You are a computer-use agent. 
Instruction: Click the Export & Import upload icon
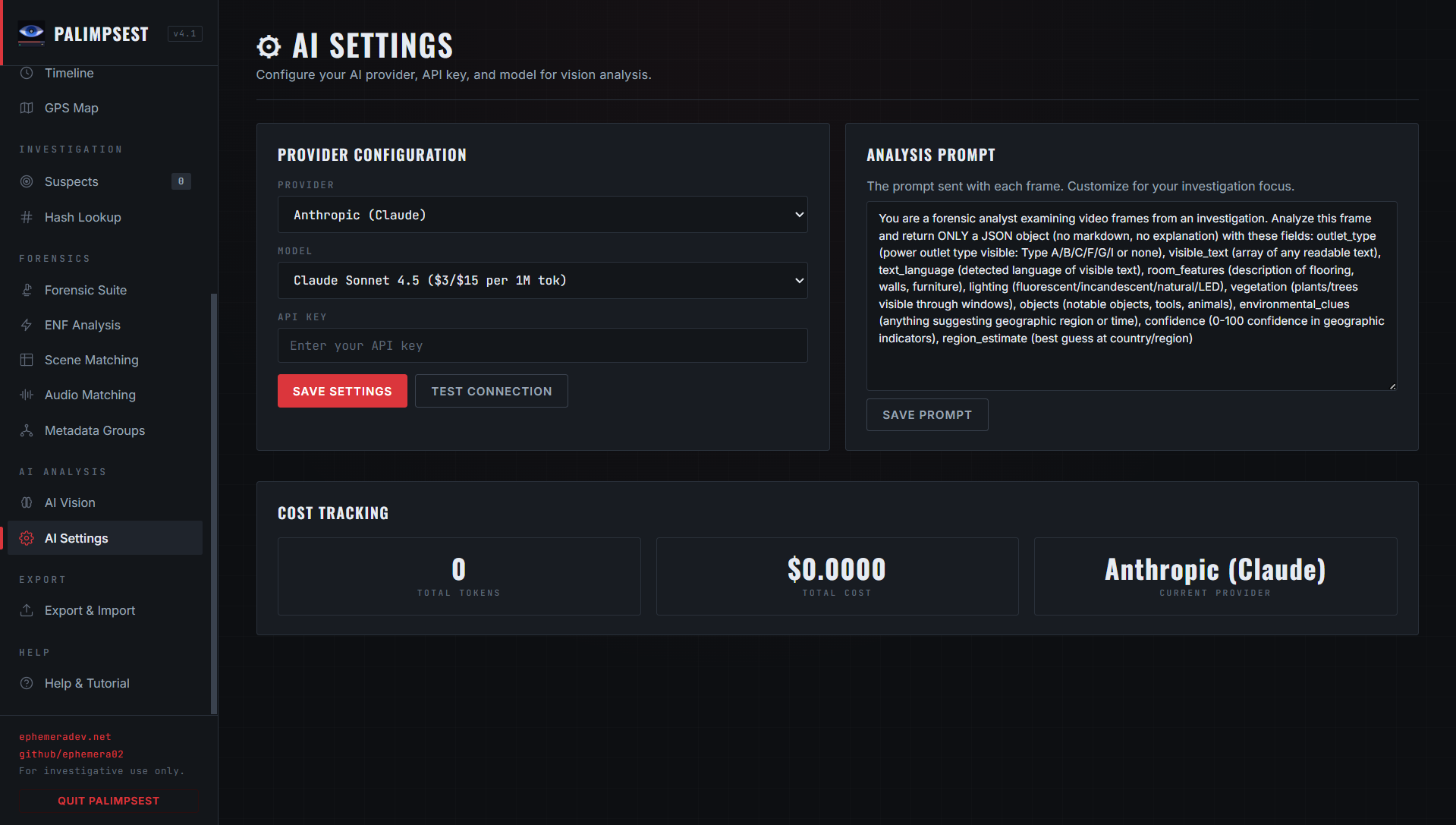pyautogui.click(x=27, y=610)
